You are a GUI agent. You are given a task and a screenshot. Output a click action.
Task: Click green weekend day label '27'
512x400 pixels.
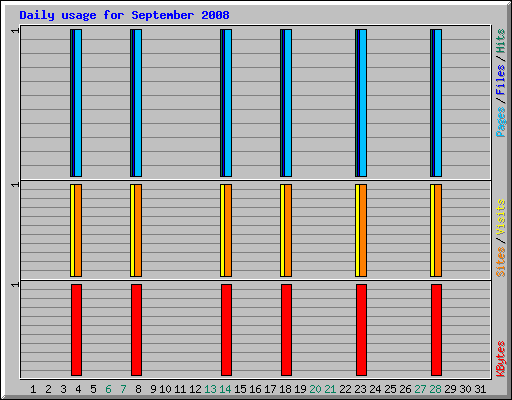420,389
